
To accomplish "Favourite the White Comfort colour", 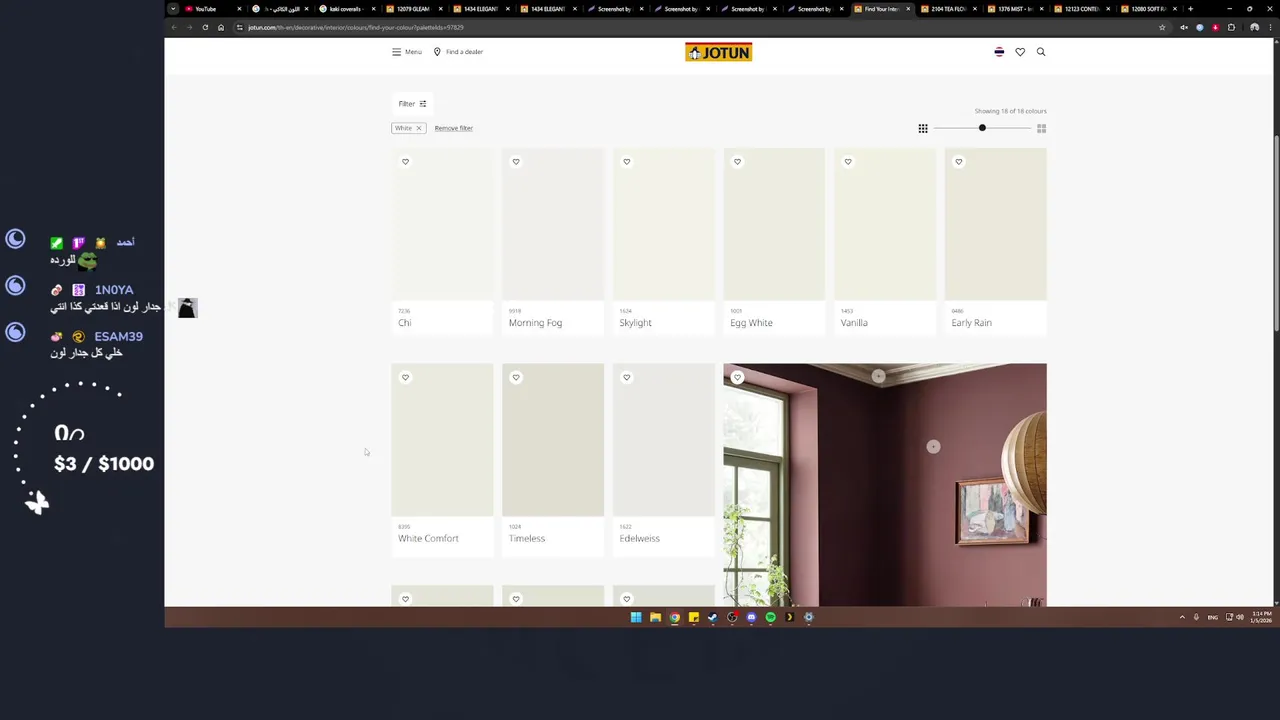I will tap(405, 378).
